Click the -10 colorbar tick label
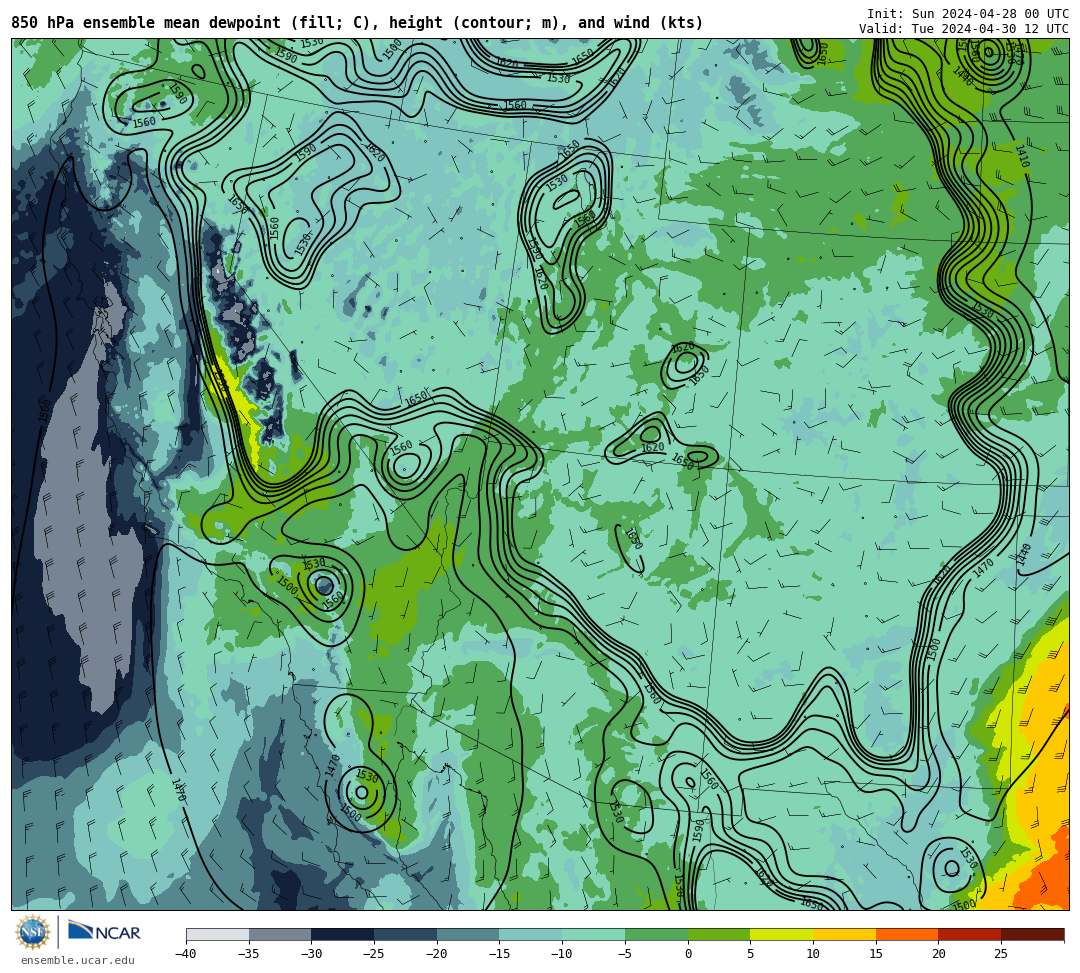1080x973 pixels. [561, 954]
